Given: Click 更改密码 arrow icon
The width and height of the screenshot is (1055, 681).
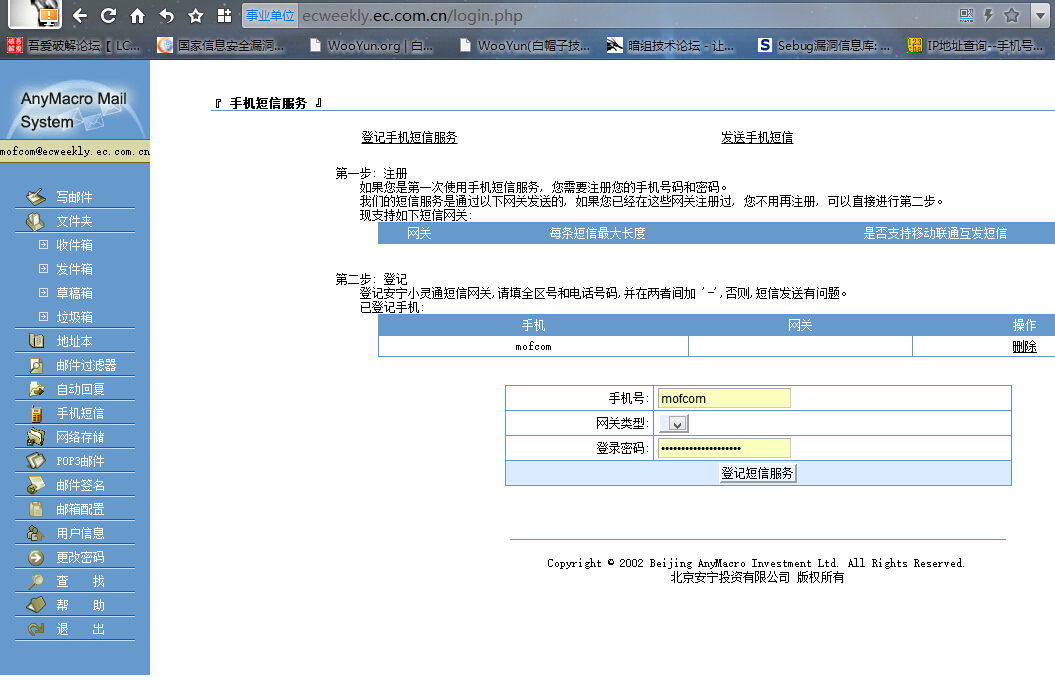Looking at the screenshot, I should pyautogui.click(x=36, y=557).
